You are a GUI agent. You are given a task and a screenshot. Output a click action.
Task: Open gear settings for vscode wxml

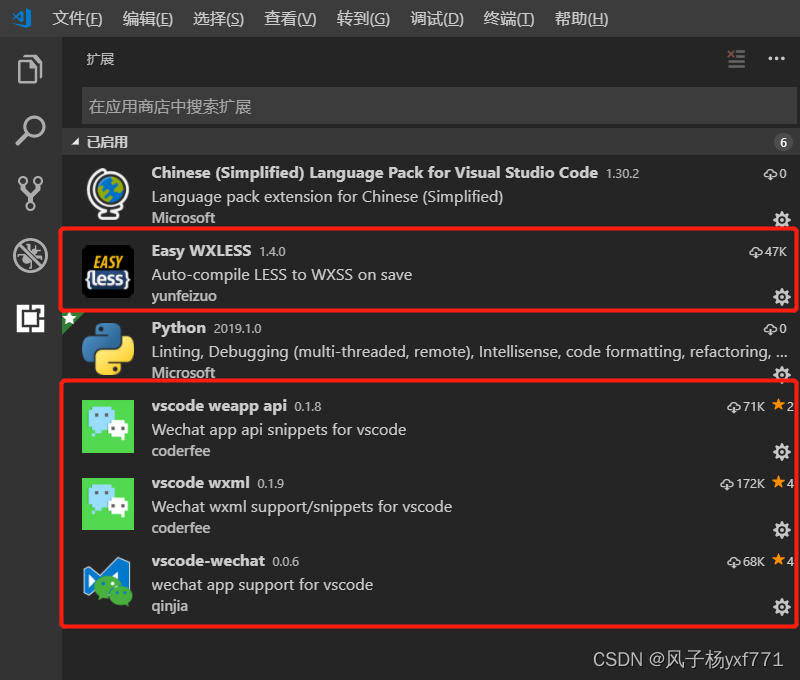pyautogui.click(x=782, y=530)
